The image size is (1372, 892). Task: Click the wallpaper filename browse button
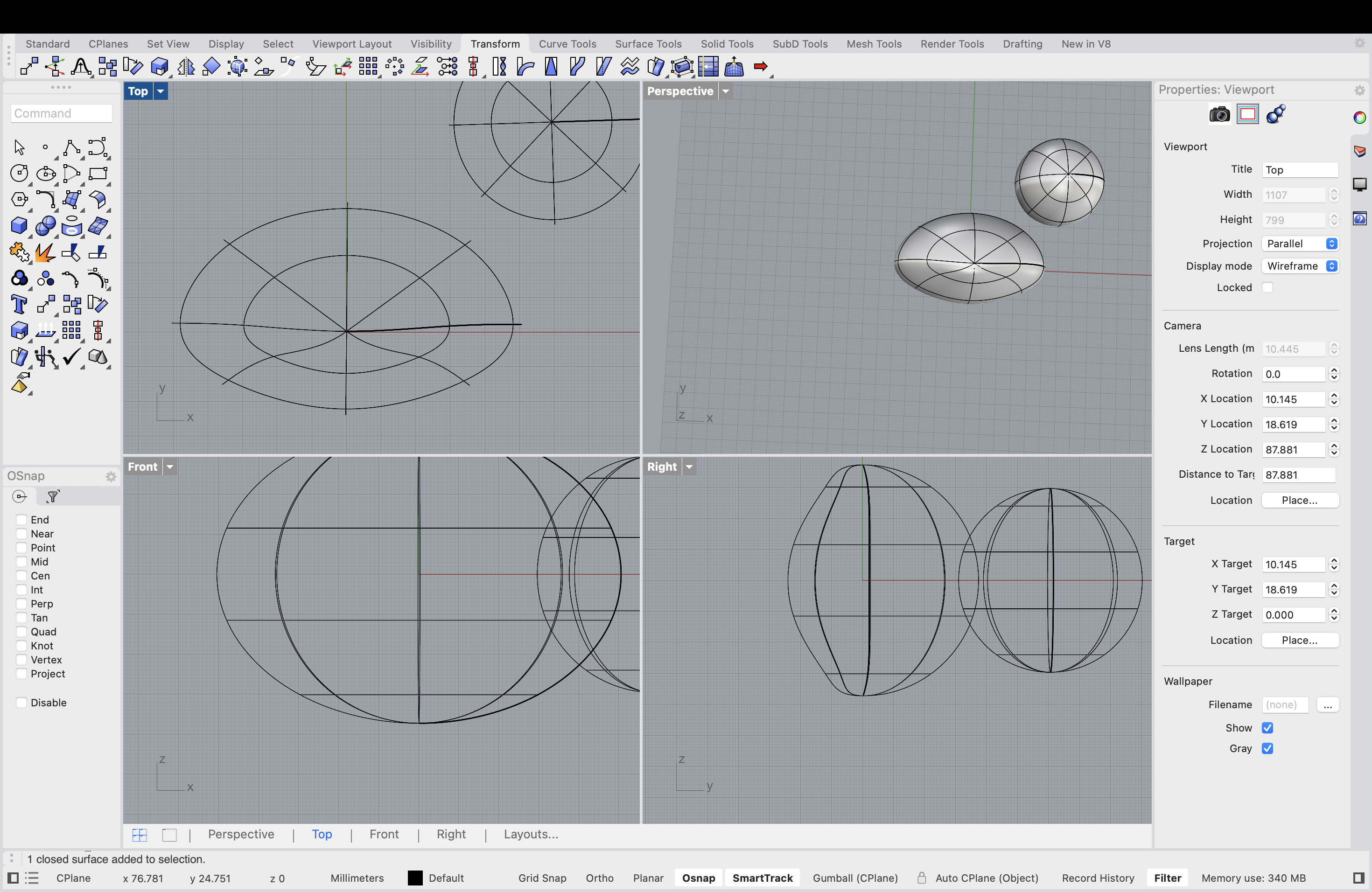click(1328, 705)
